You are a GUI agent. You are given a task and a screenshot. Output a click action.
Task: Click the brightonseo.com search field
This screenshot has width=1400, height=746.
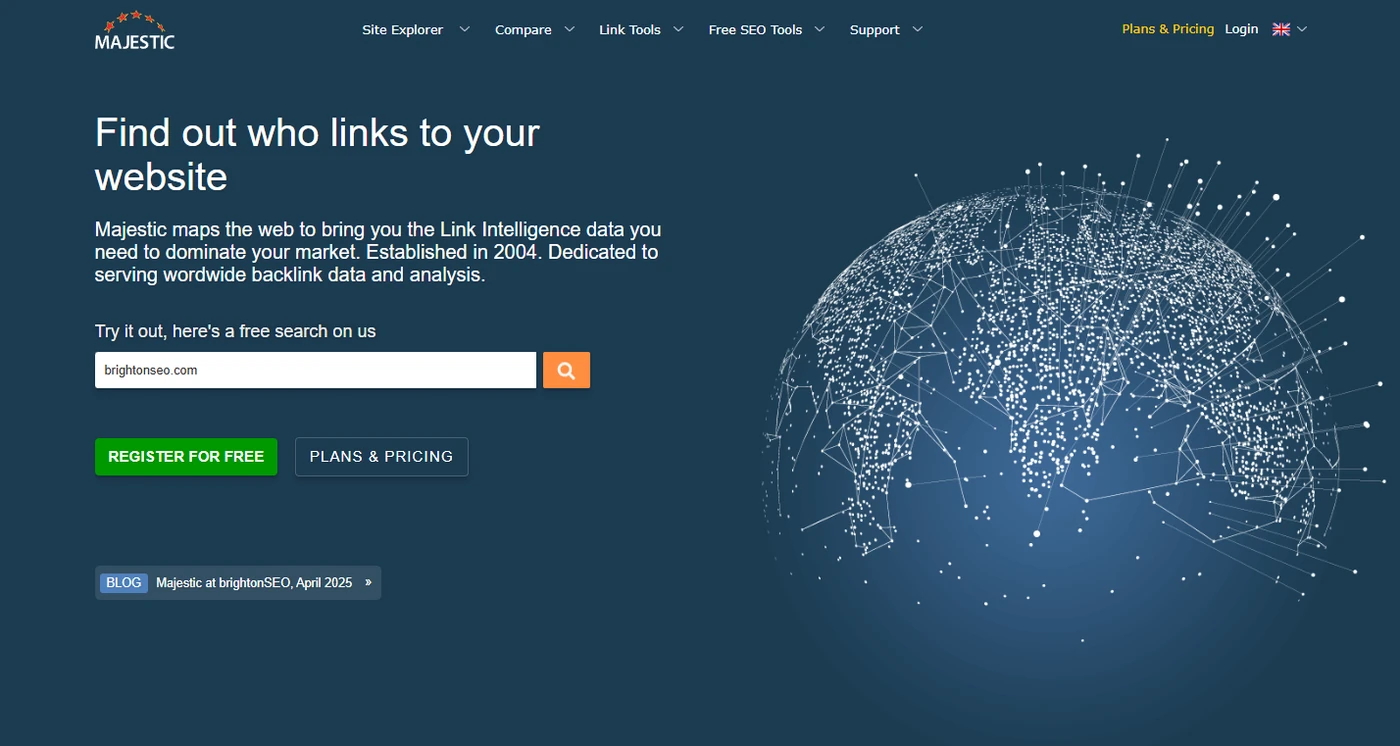pos(316,370)
